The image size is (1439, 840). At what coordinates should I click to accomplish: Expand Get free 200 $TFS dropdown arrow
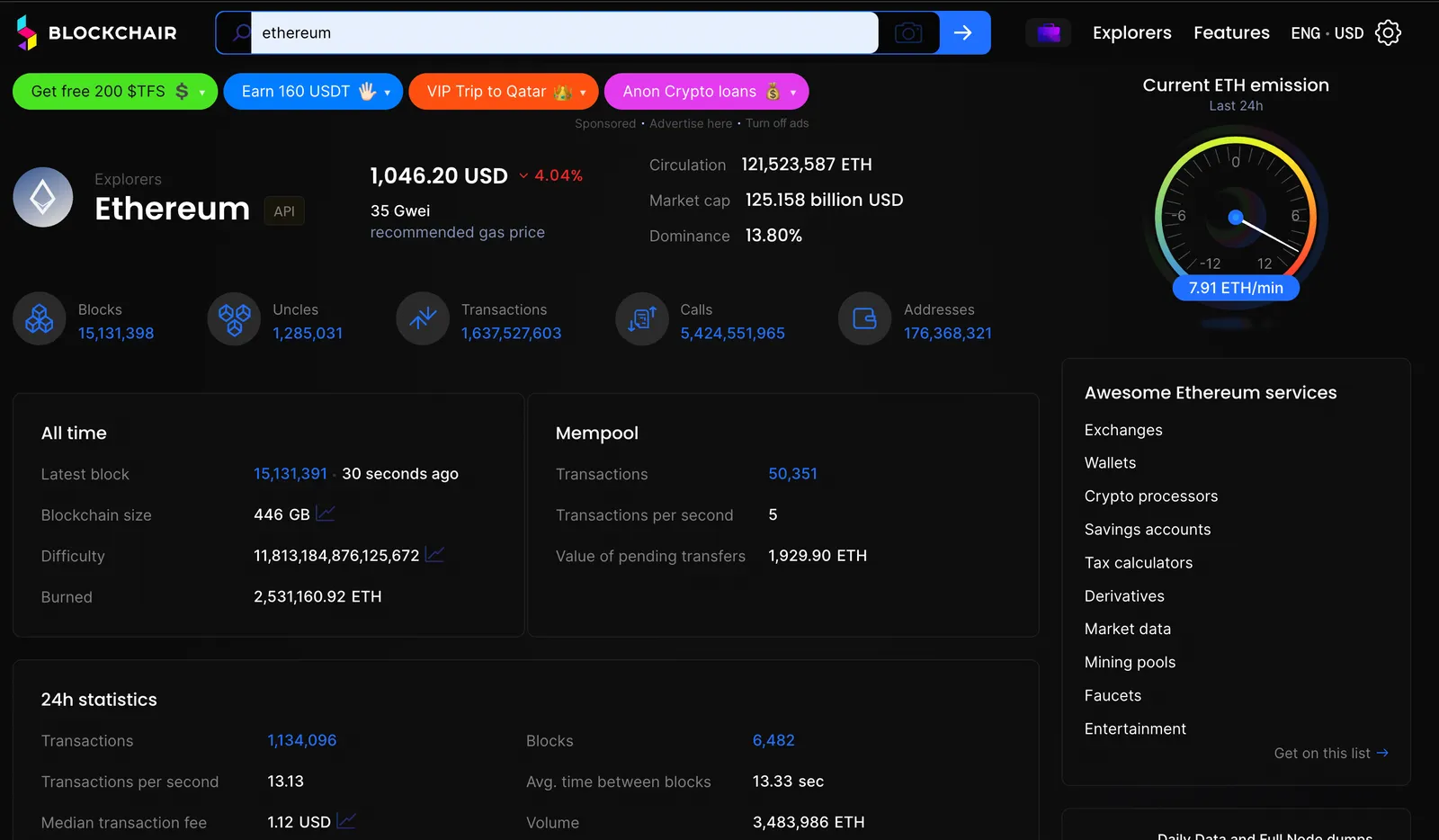point(202,93)
